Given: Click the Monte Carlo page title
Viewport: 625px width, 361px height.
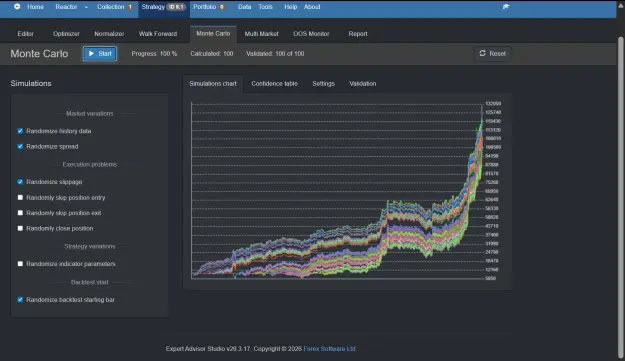Looking at the screenshot, I should 39,54.
